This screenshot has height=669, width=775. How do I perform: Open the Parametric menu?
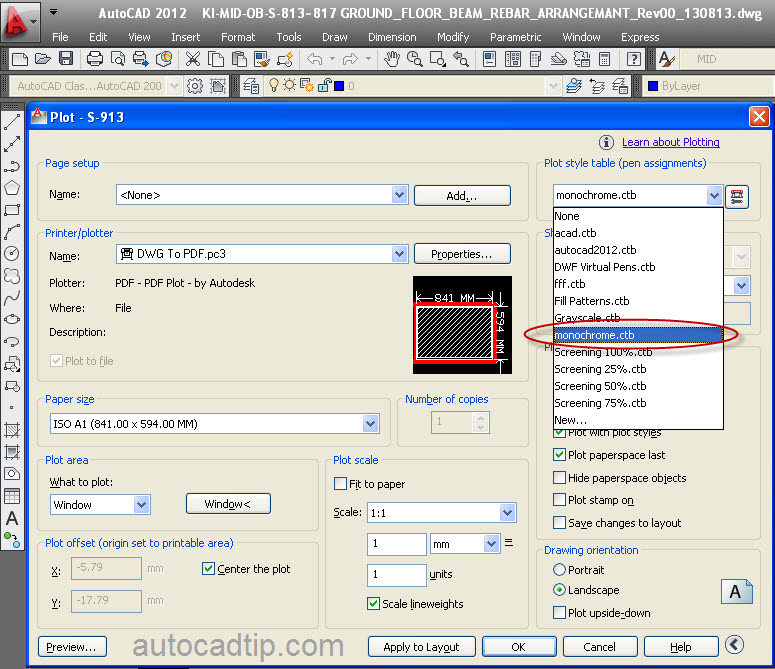[515, 37]
